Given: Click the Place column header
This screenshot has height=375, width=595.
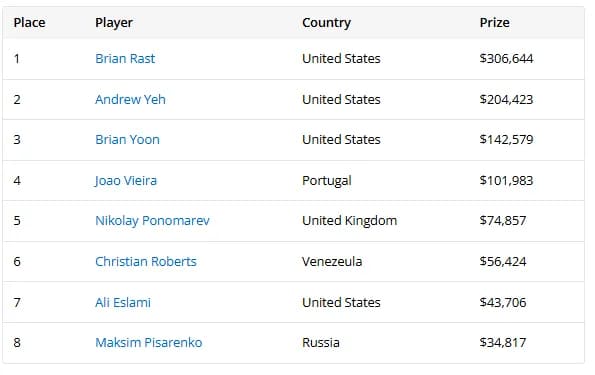Looking at the screenshot, I should tap(29, 23).
